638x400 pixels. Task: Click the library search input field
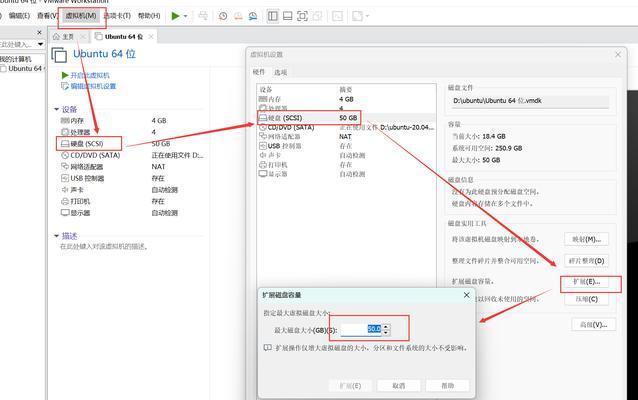coord(17,44)
